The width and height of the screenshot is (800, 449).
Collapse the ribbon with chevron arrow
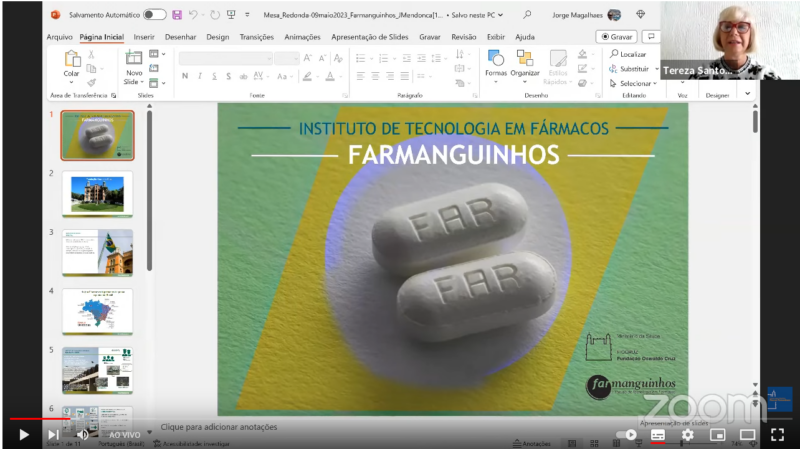coord(747,94)
